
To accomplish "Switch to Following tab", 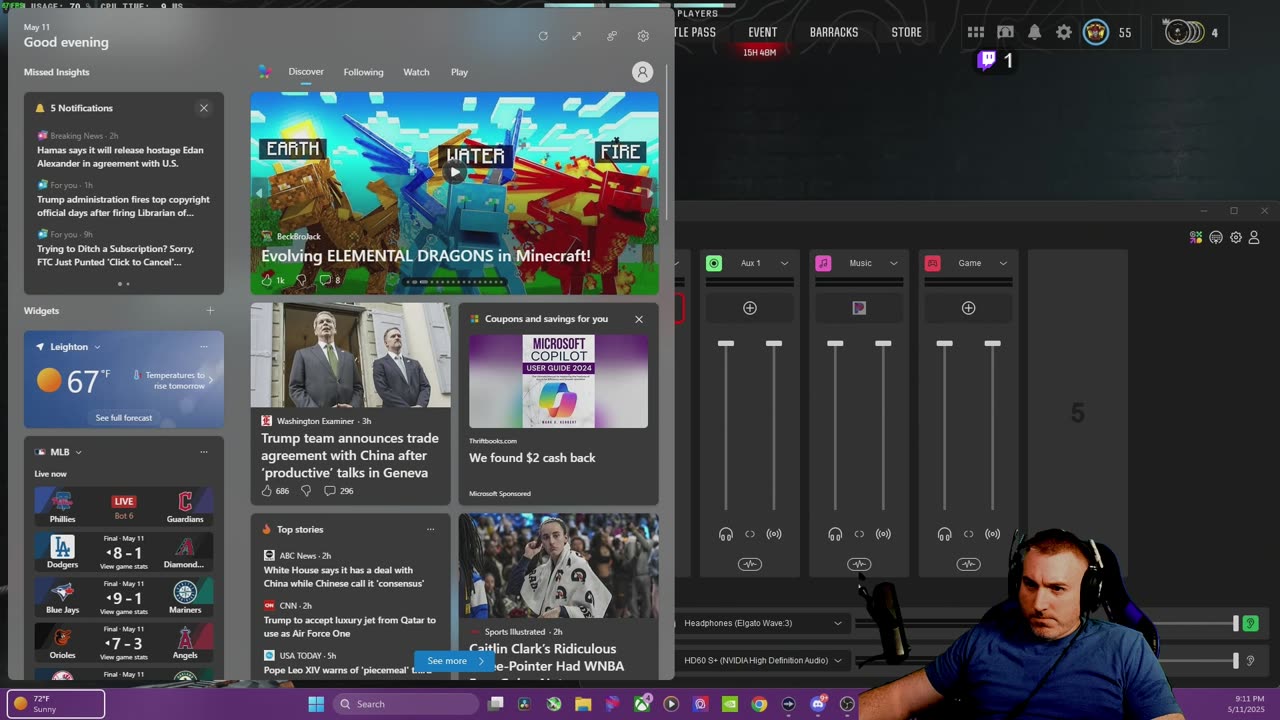I will pos(363,72).
